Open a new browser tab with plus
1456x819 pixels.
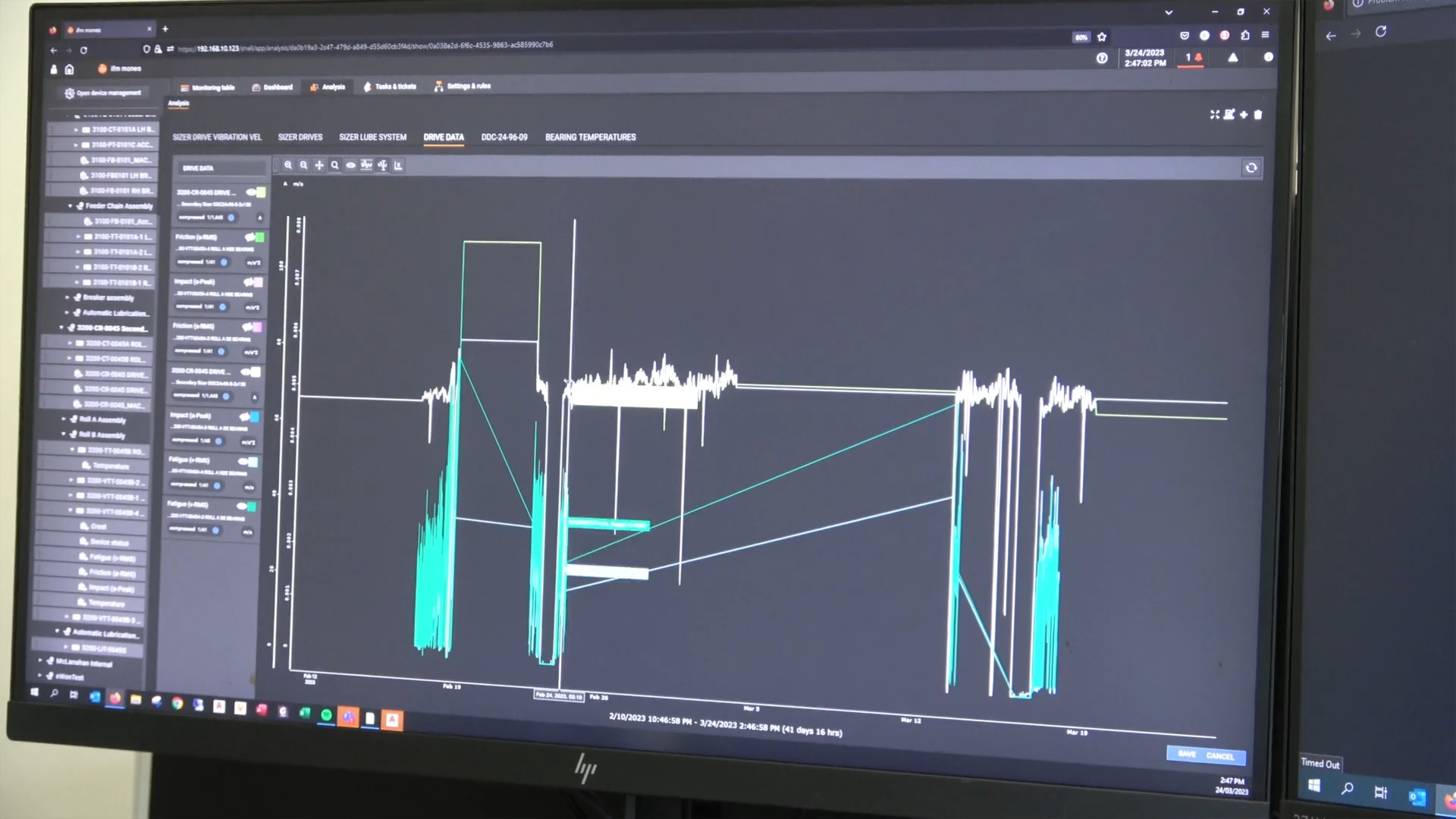(x=165, y=29)
